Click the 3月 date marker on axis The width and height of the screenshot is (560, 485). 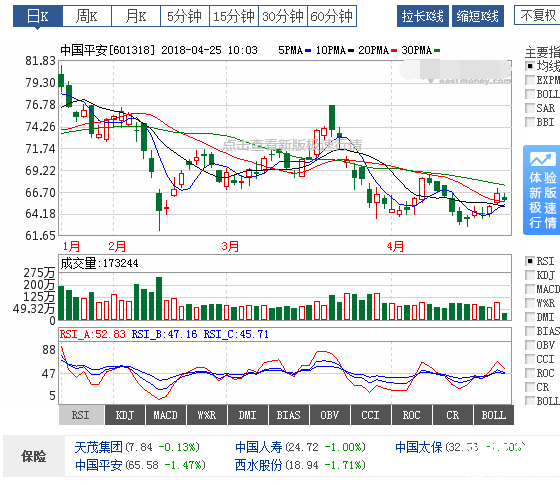230,246
